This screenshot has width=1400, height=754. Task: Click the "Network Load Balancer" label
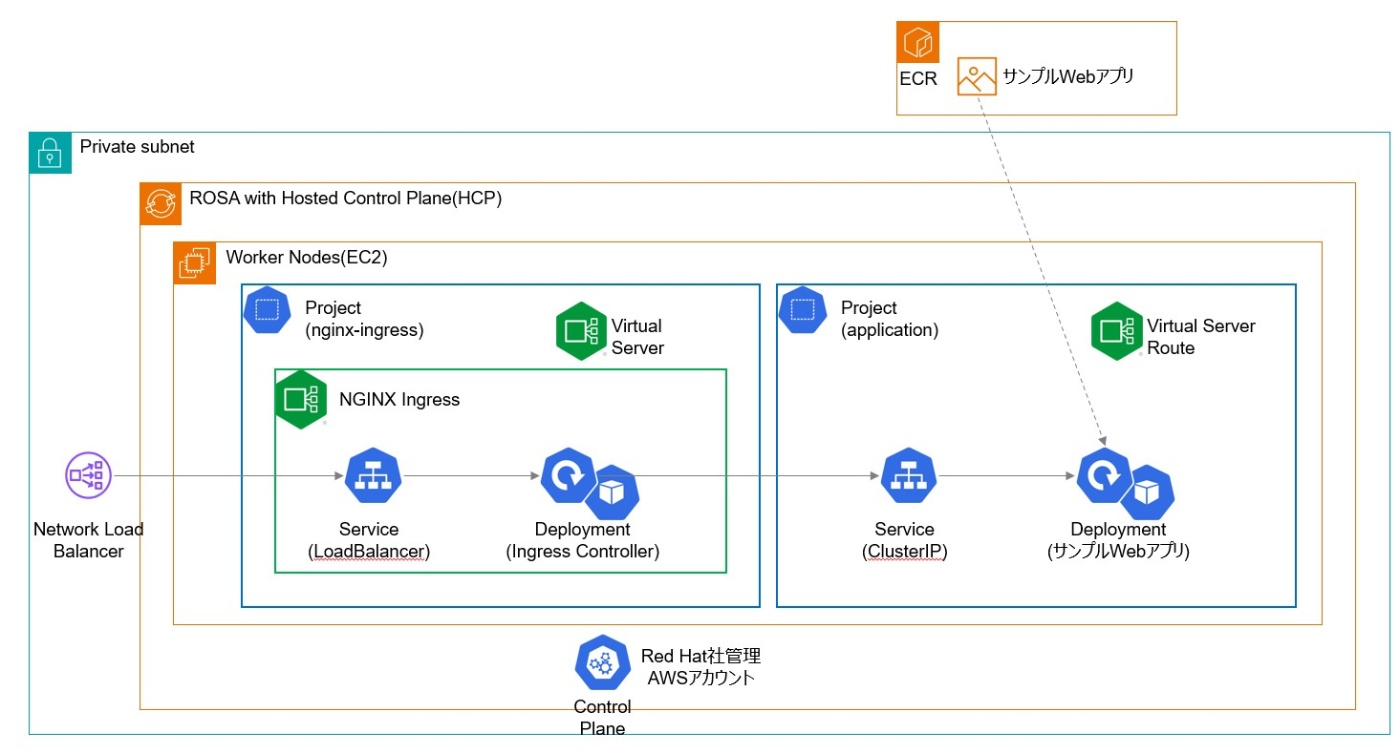(89, 540)
